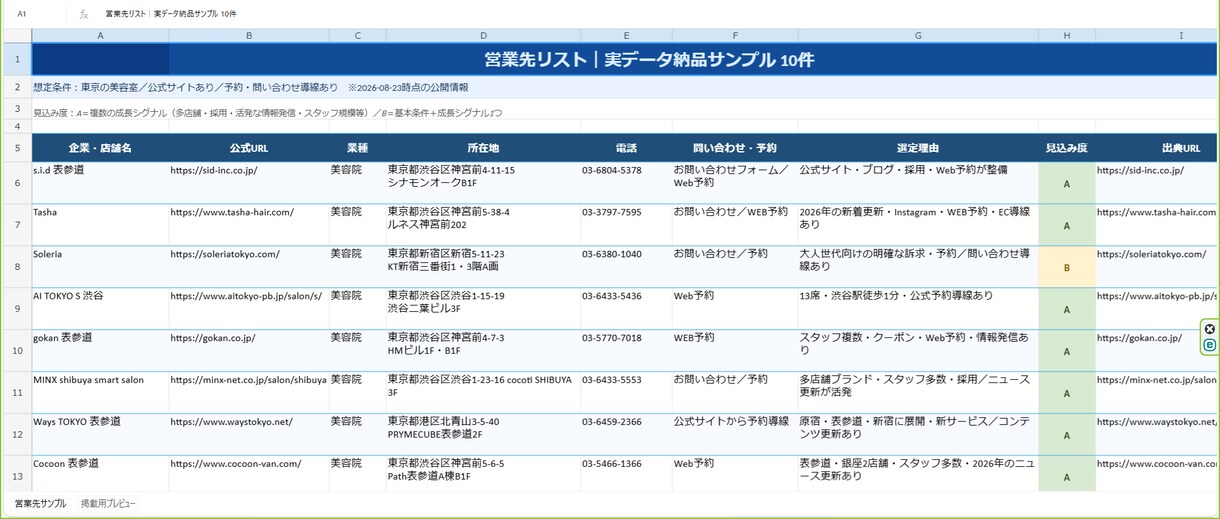Select the Cocoon 表参道 name cell
Screen dimensions: 1220x519
click(100, 474)
